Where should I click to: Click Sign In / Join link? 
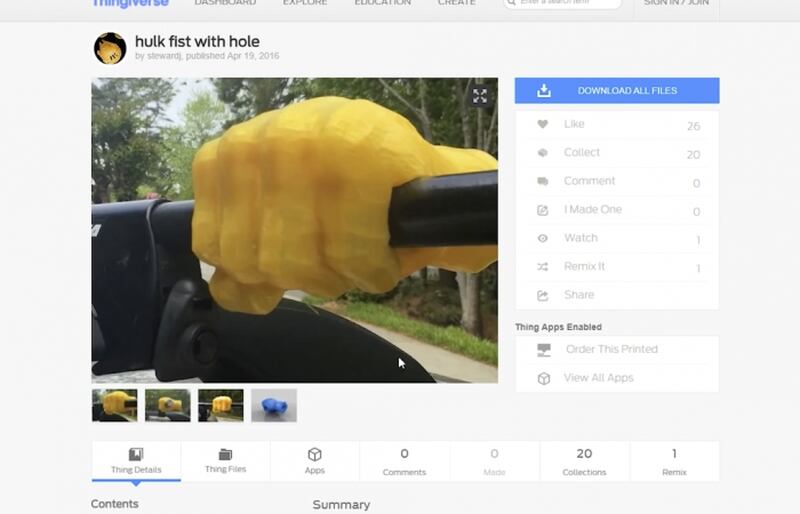pos(676,3)
